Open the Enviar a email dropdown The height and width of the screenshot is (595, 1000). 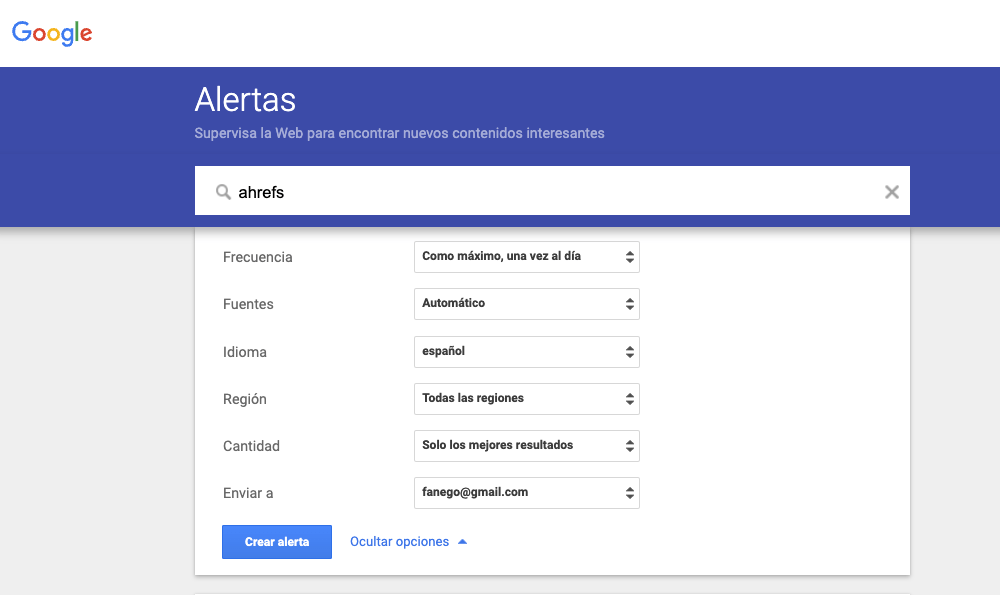click(527, 493)
